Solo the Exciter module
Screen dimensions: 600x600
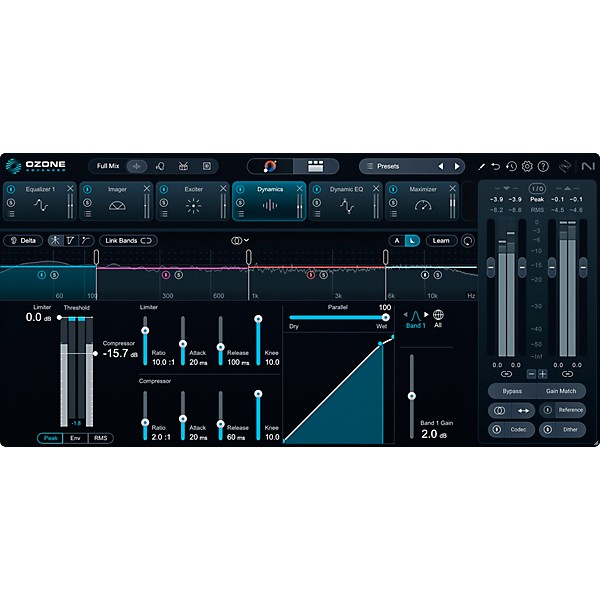click(164, 203)
